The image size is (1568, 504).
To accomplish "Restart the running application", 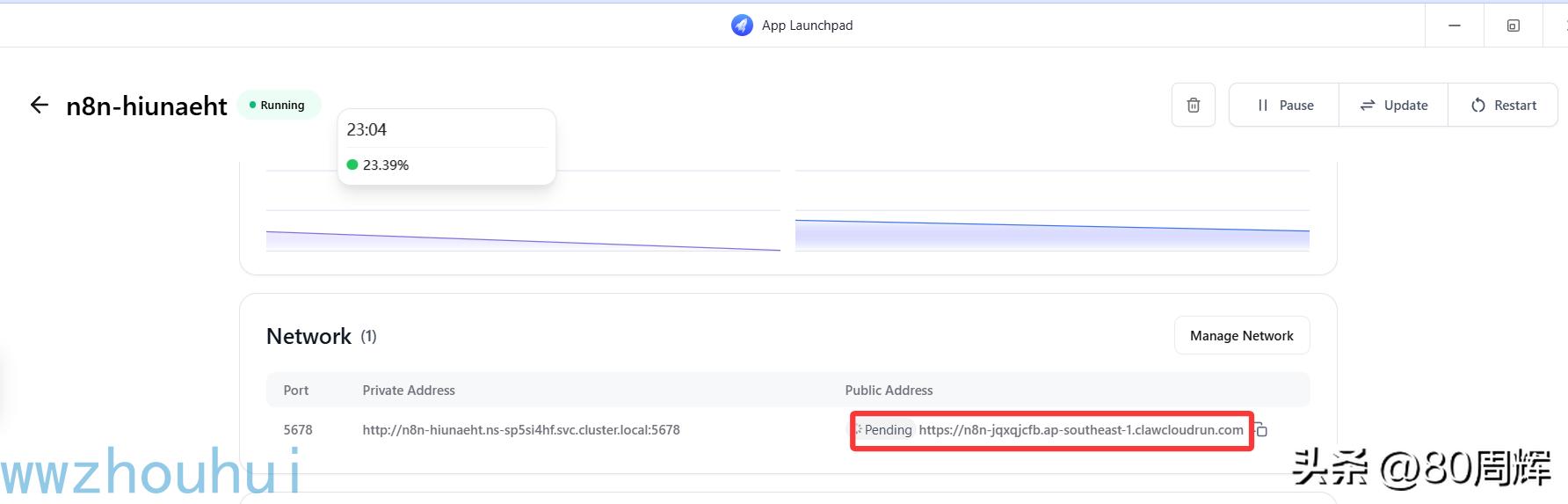I will click(x=1503, y=106).
